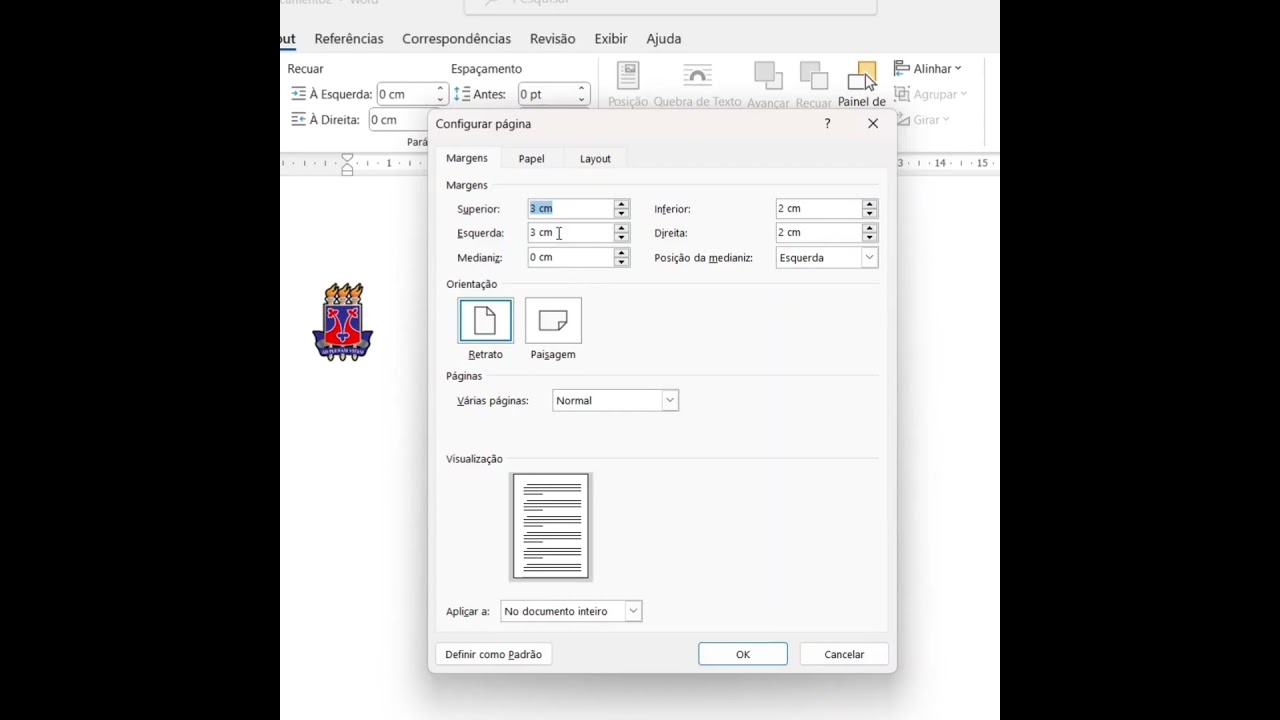The width and height of the screenshot is (1280, 720).
Task: Switch to the Papel tab
Action: coord(531,159)
